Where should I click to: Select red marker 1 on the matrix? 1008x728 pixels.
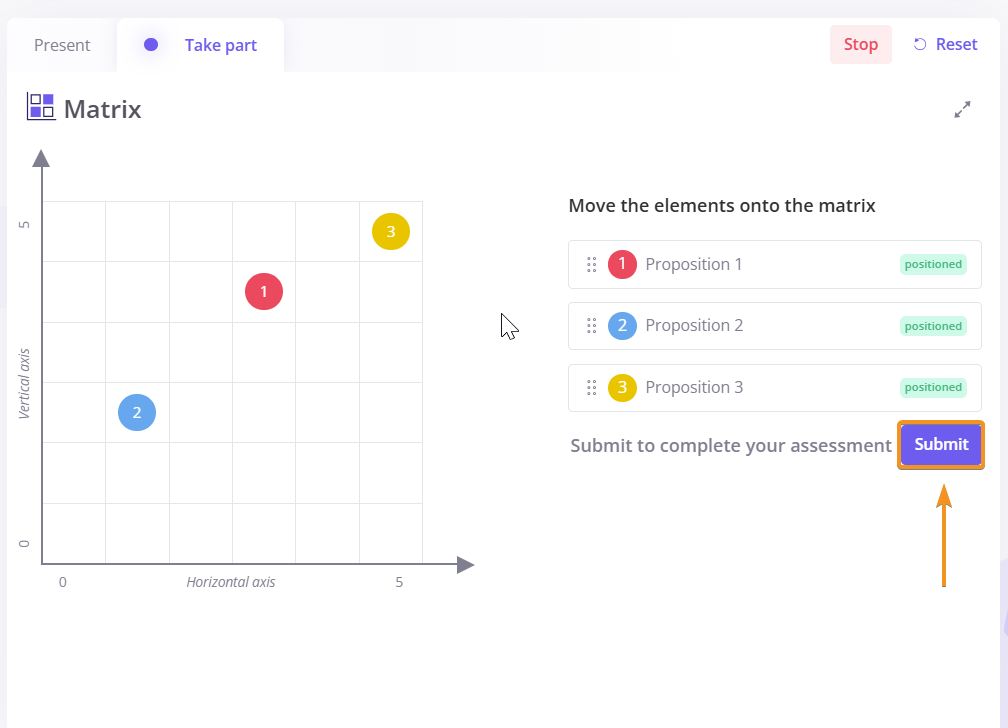click(x=264, y=292)
